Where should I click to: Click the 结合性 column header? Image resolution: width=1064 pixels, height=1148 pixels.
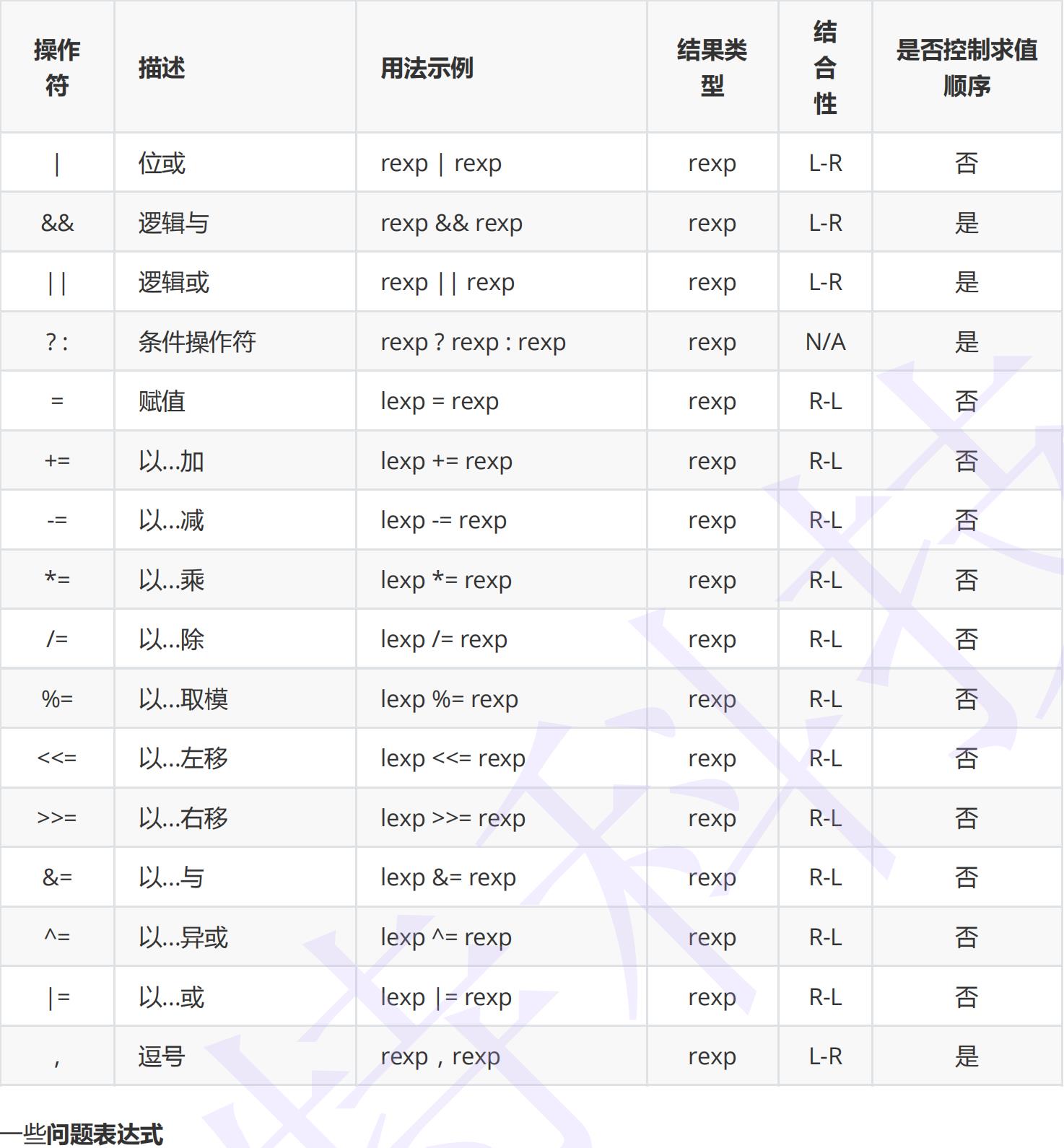point(825,68)
